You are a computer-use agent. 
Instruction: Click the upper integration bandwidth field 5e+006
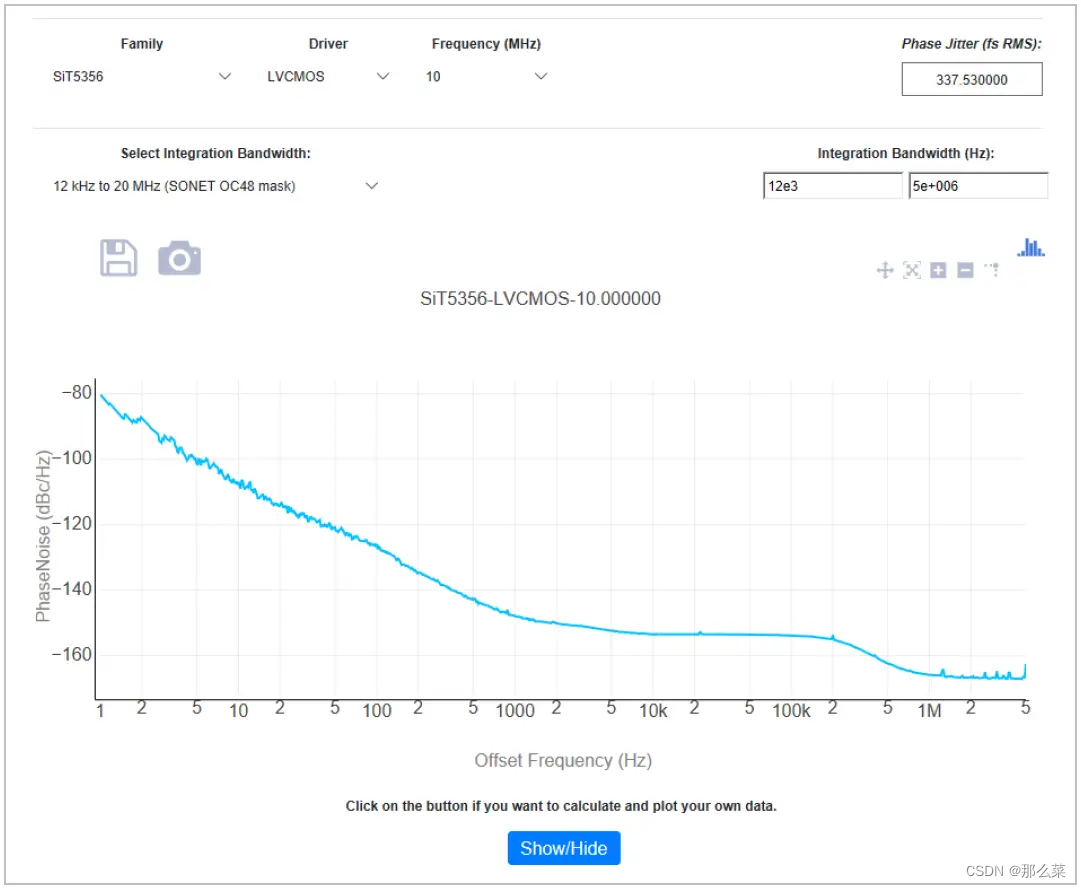[x=978, y=186]
